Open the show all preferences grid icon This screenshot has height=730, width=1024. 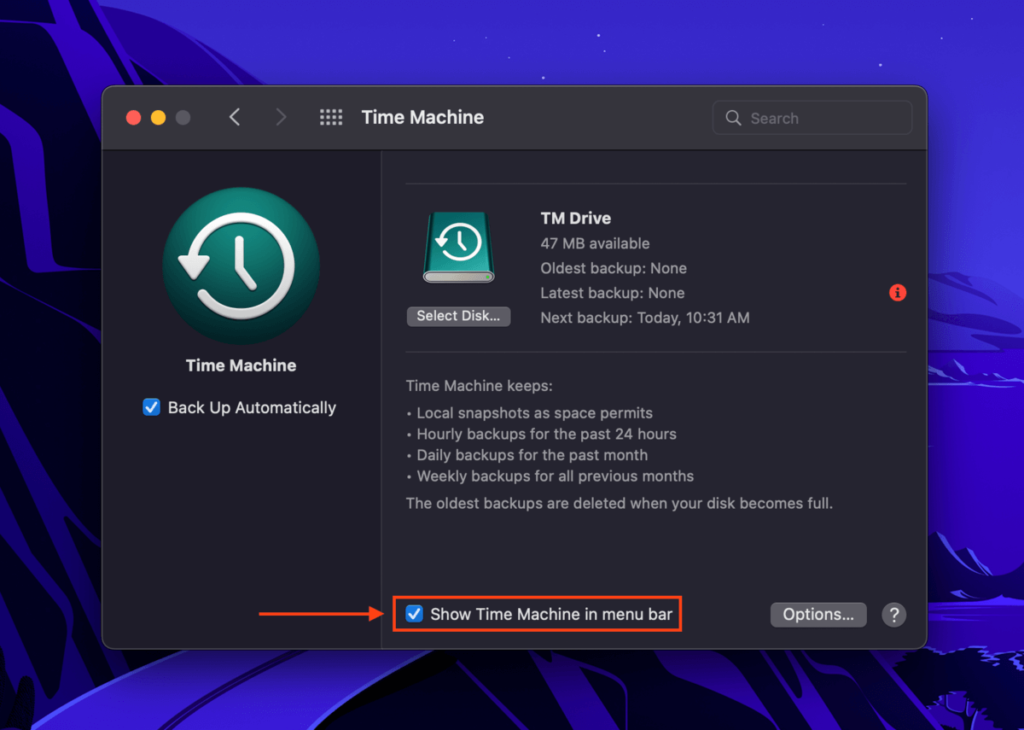tap(330, 117)
